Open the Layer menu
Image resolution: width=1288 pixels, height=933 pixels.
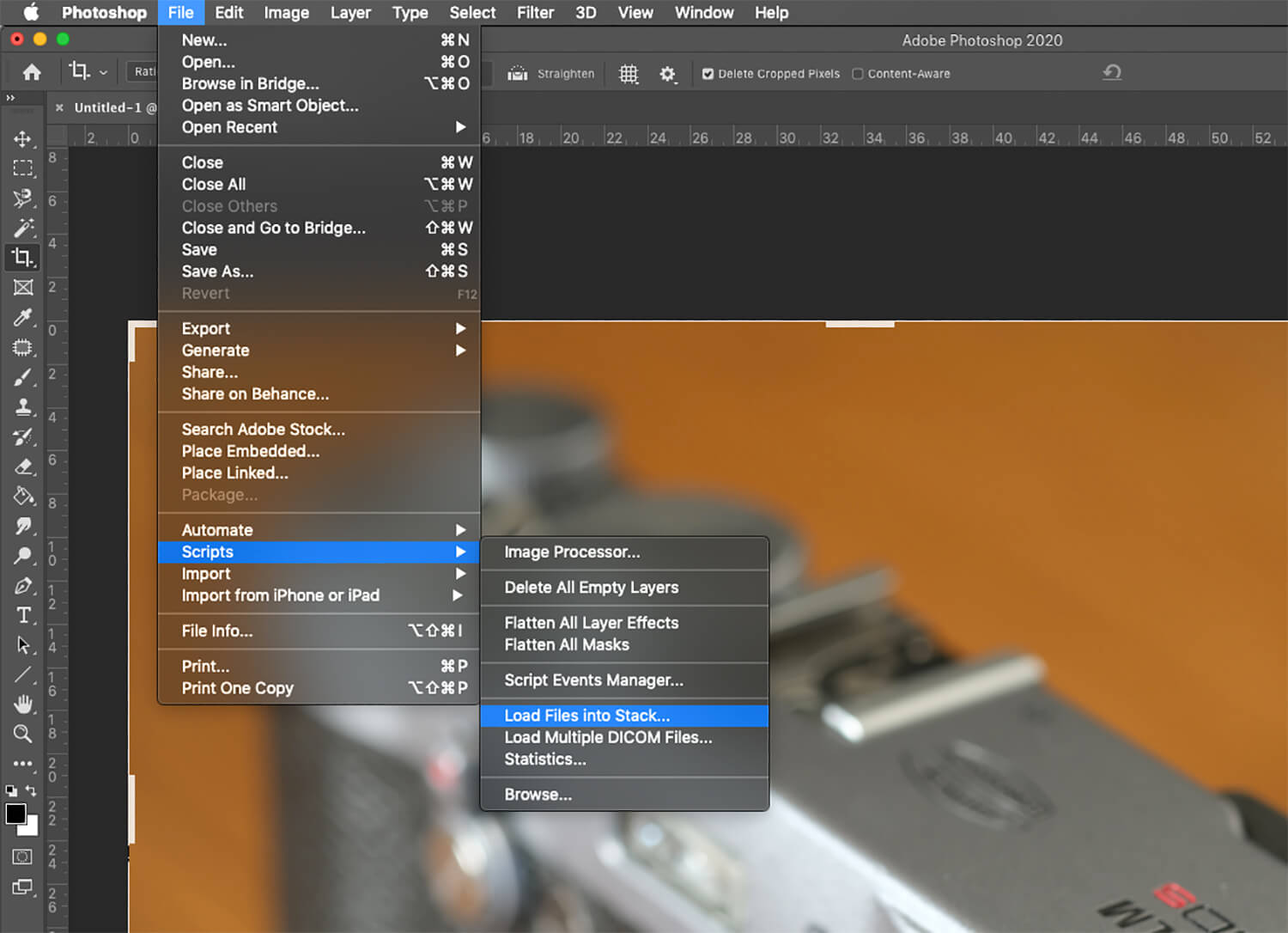[x=350, y=13]
